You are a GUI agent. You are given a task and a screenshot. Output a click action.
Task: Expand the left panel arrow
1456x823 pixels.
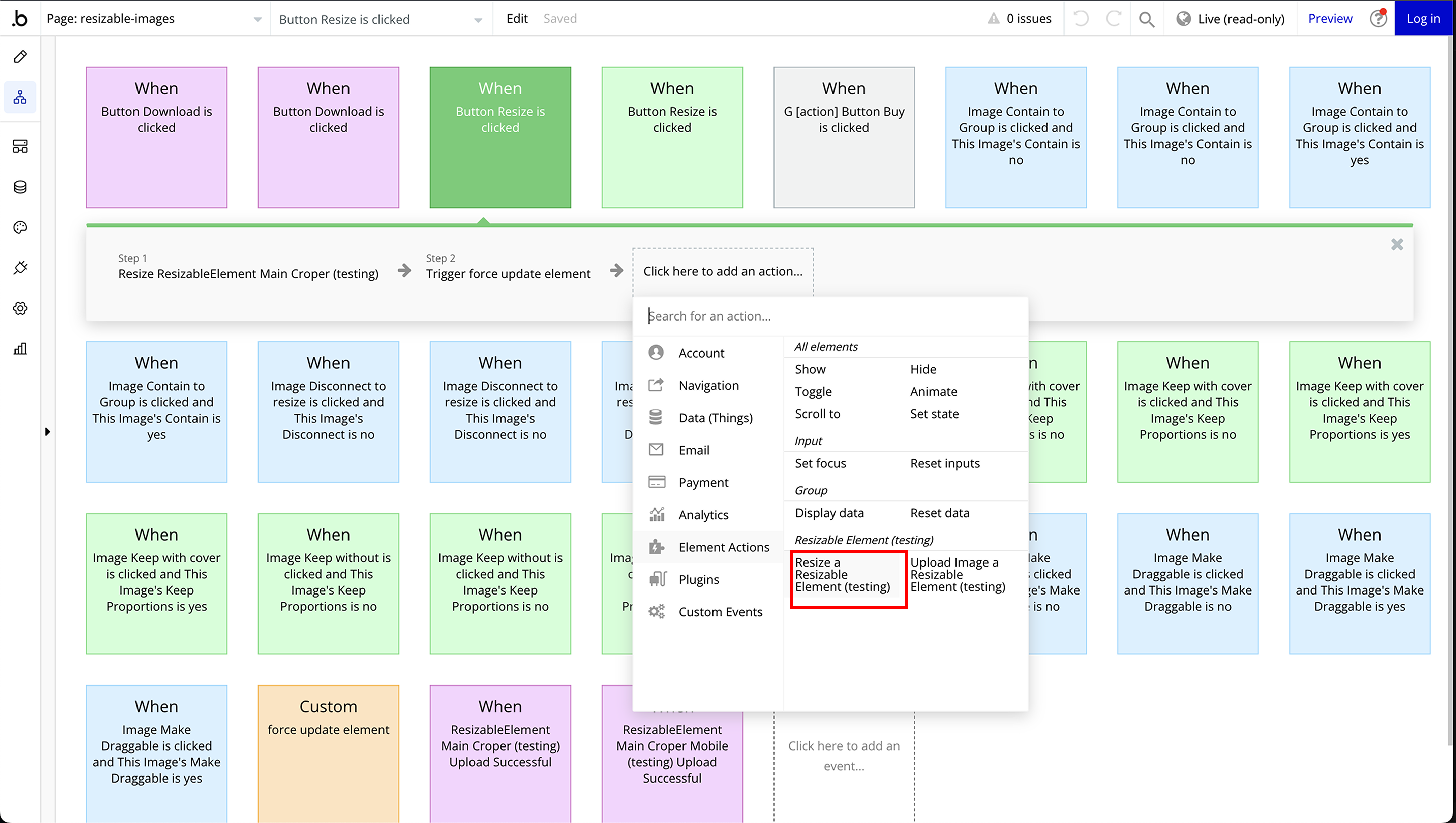(x=48, y=432)
